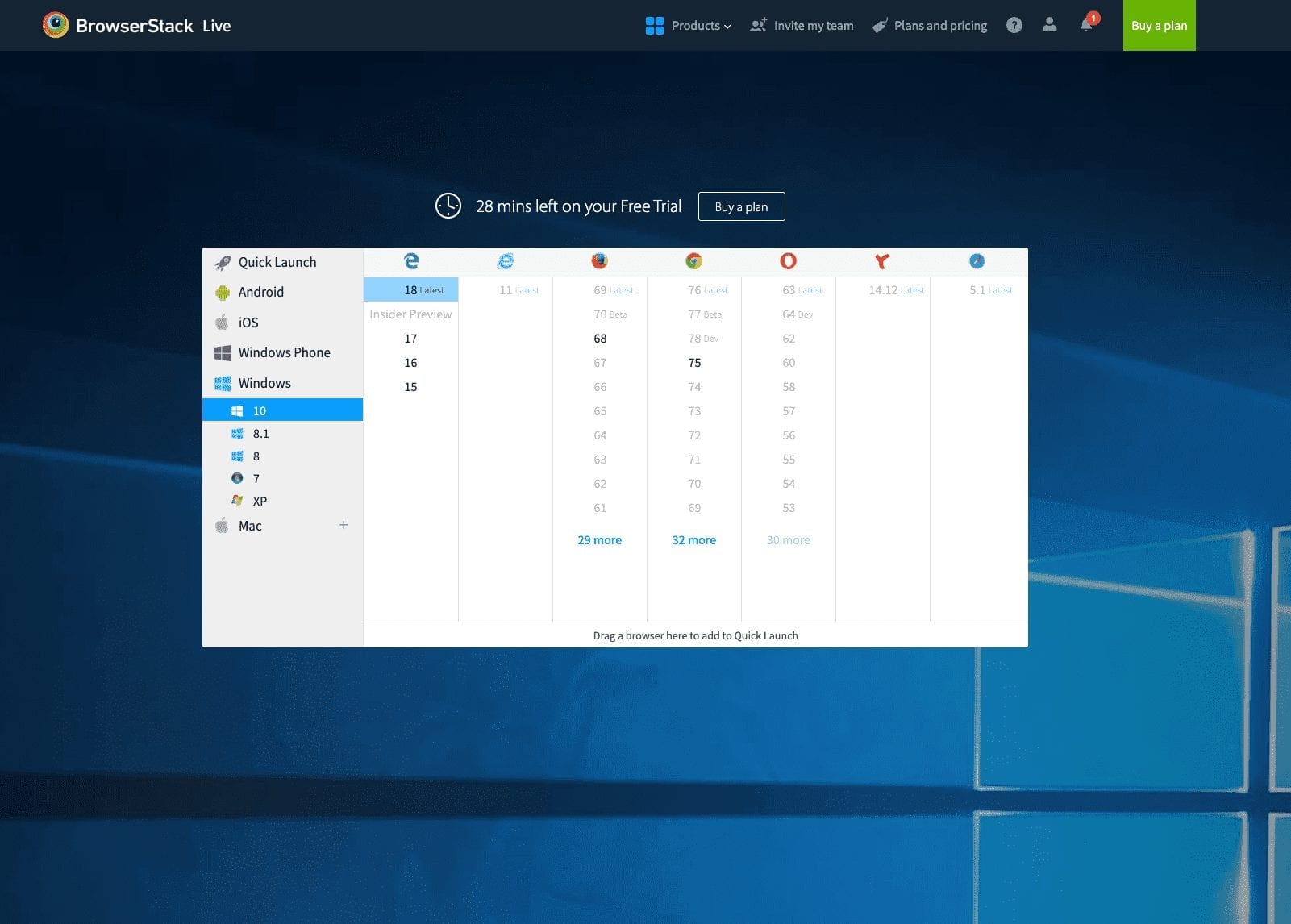Select the Yandex browser icon

tap(882, 261)
